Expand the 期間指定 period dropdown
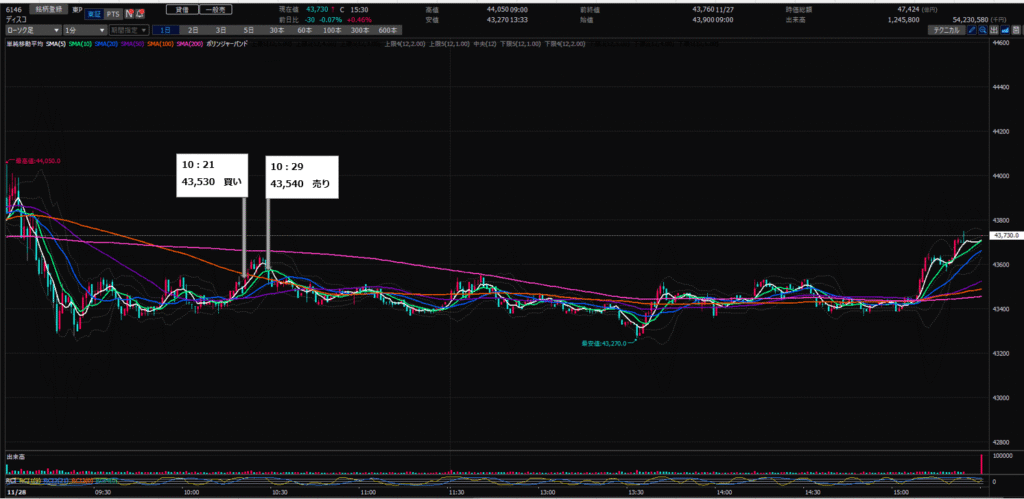Screen dimensions: 1024x499 pyautogui.click(x=130, y=31)
